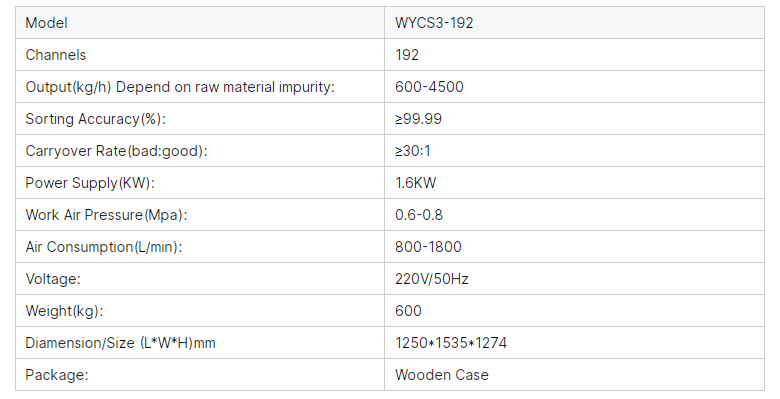Click the Channels row label
This screenshot has height=399, width=780.
(x=56, y=55)
